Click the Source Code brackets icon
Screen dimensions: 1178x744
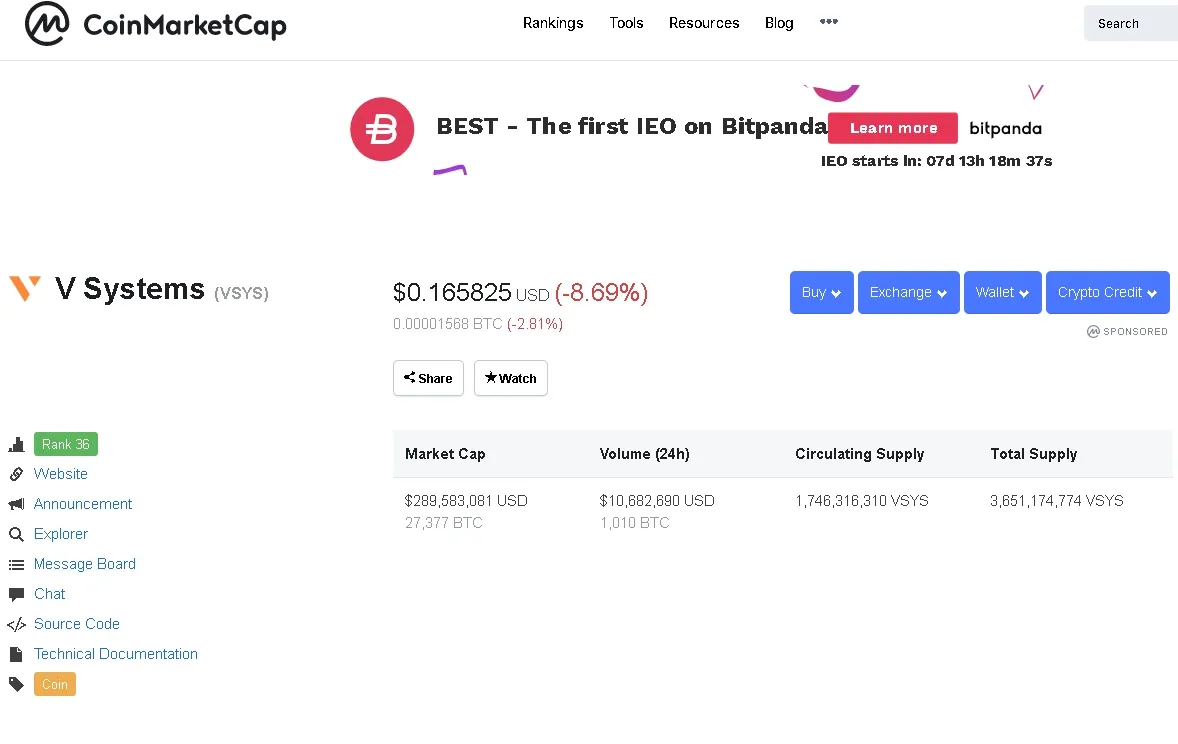coord(16,624)
